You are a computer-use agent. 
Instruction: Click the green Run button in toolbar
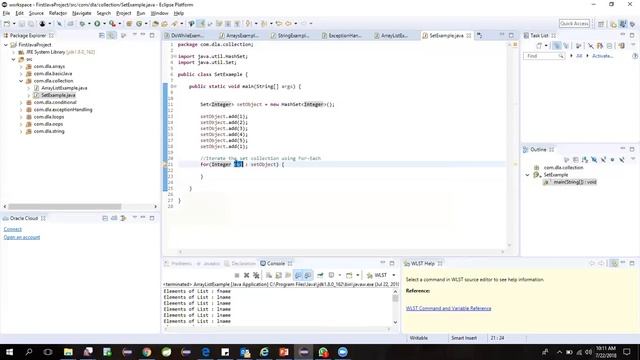(97, 24)
